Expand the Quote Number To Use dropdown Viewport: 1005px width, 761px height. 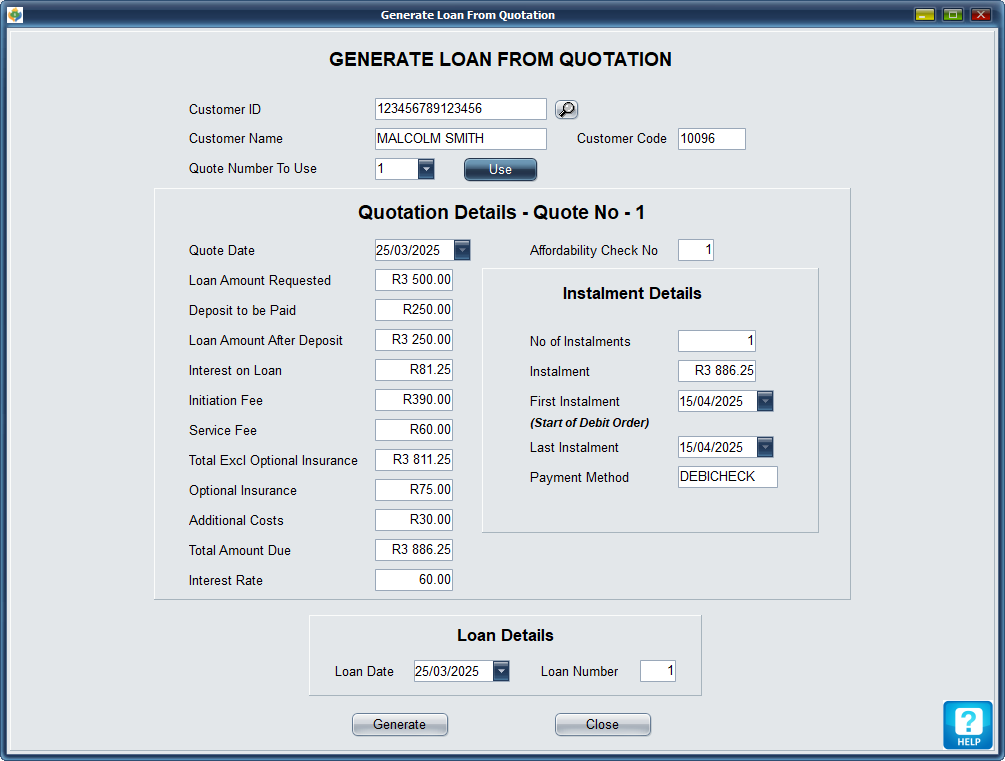426,169
